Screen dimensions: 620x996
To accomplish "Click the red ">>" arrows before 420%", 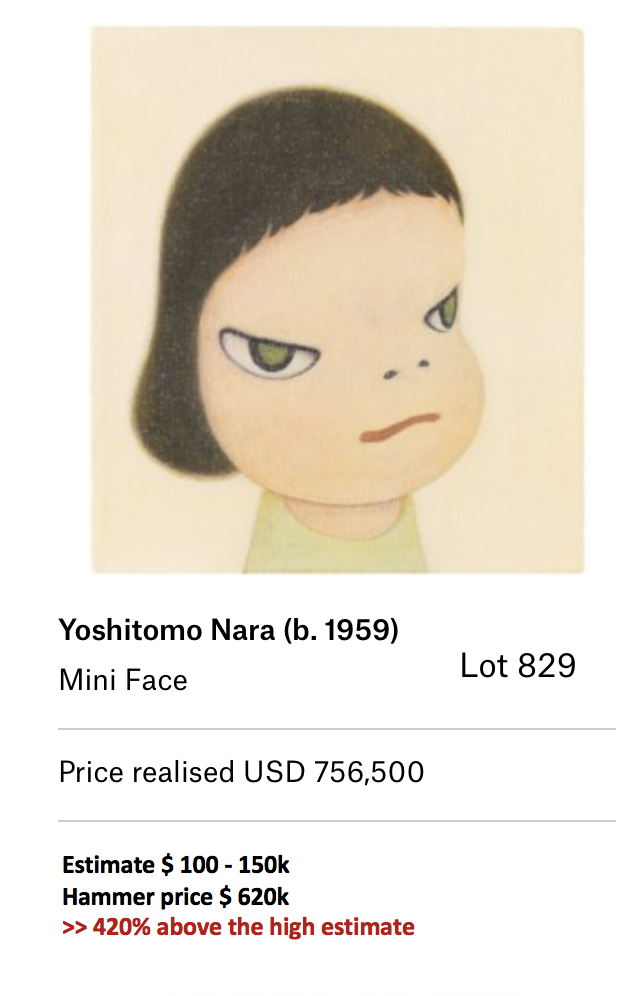I will click(x=74, y=927).
